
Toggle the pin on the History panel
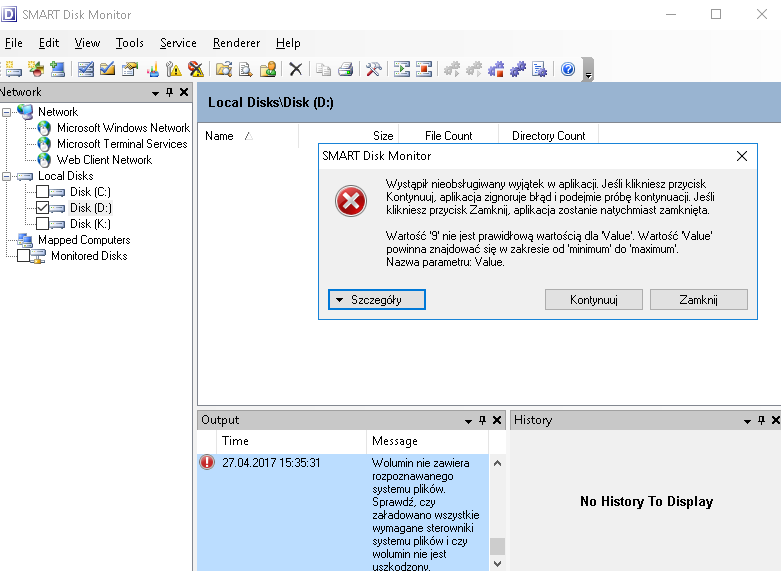point(761,420)
